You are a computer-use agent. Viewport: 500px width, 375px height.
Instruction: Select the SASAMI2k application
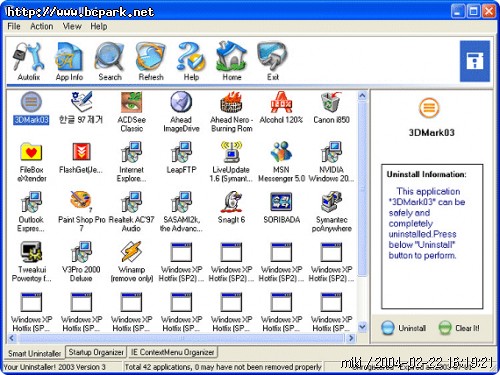(x=181, y=212)
